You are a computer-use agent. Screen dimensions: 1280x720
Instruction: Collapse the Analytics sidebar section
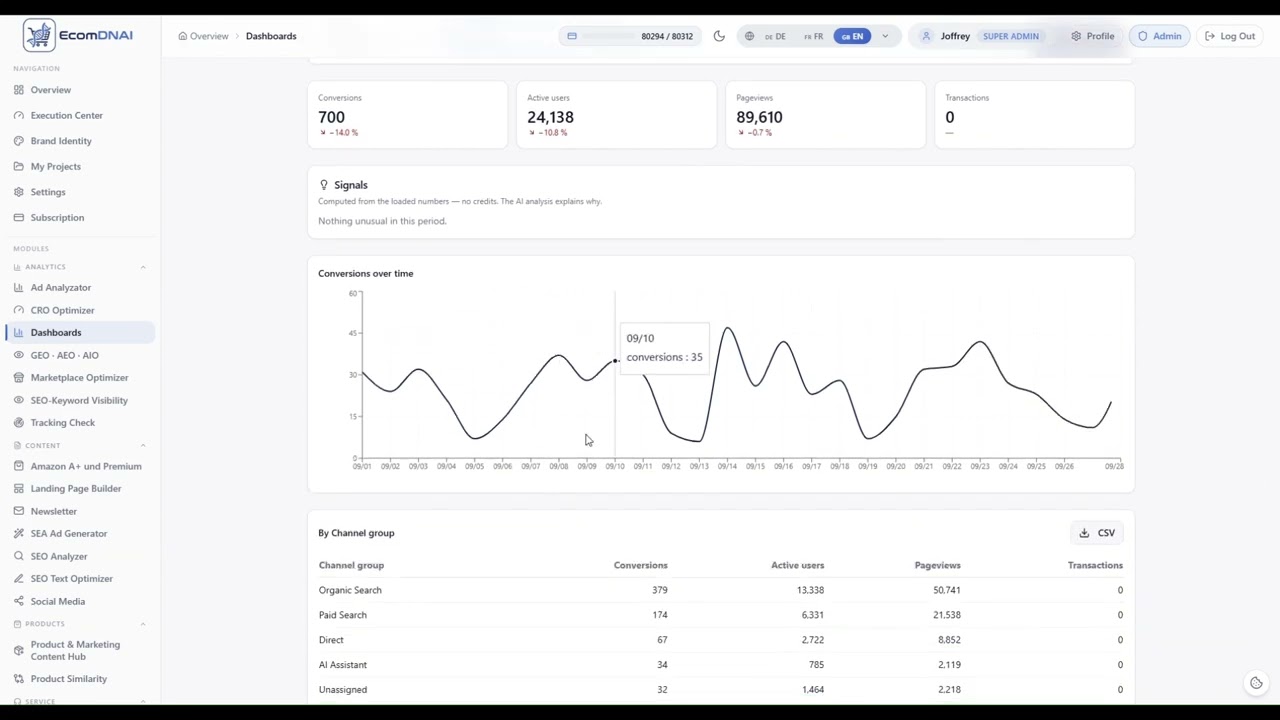click(142, 267)
